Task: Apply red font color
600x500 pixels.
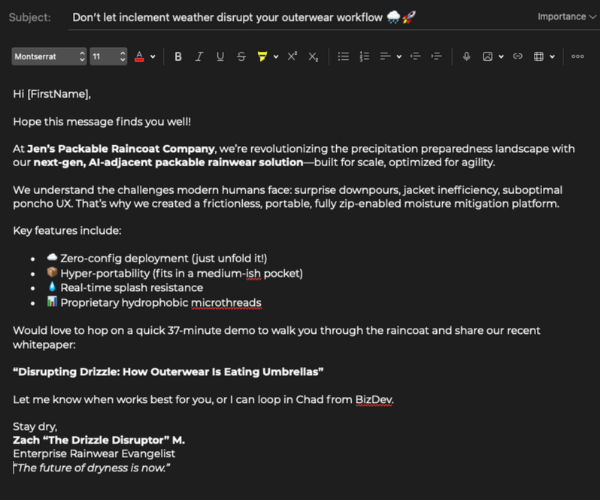Action: click(140, 57)
